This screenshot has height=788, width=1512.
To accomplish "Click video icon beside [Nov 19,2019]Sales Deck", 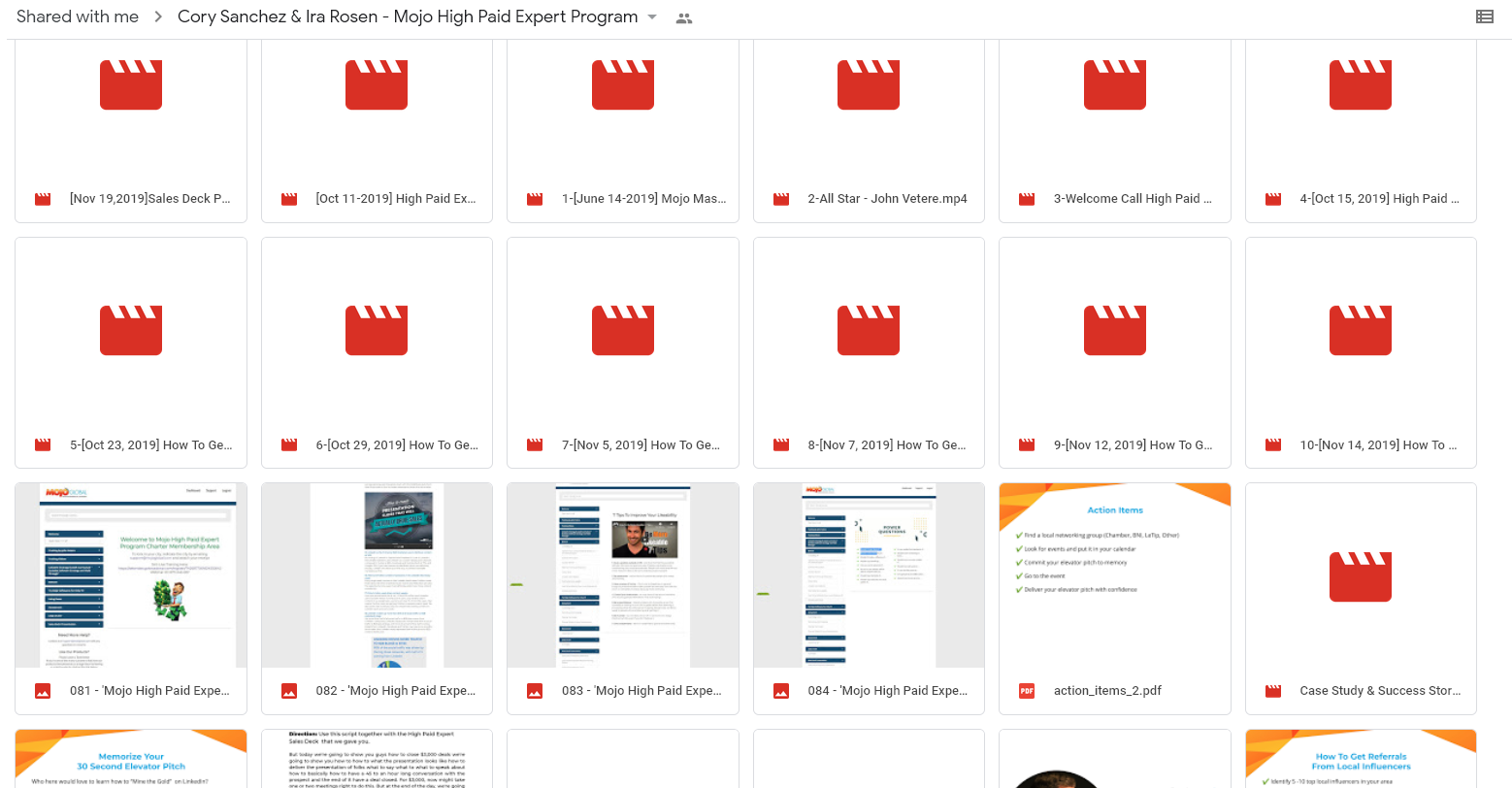I will (43, 199).
